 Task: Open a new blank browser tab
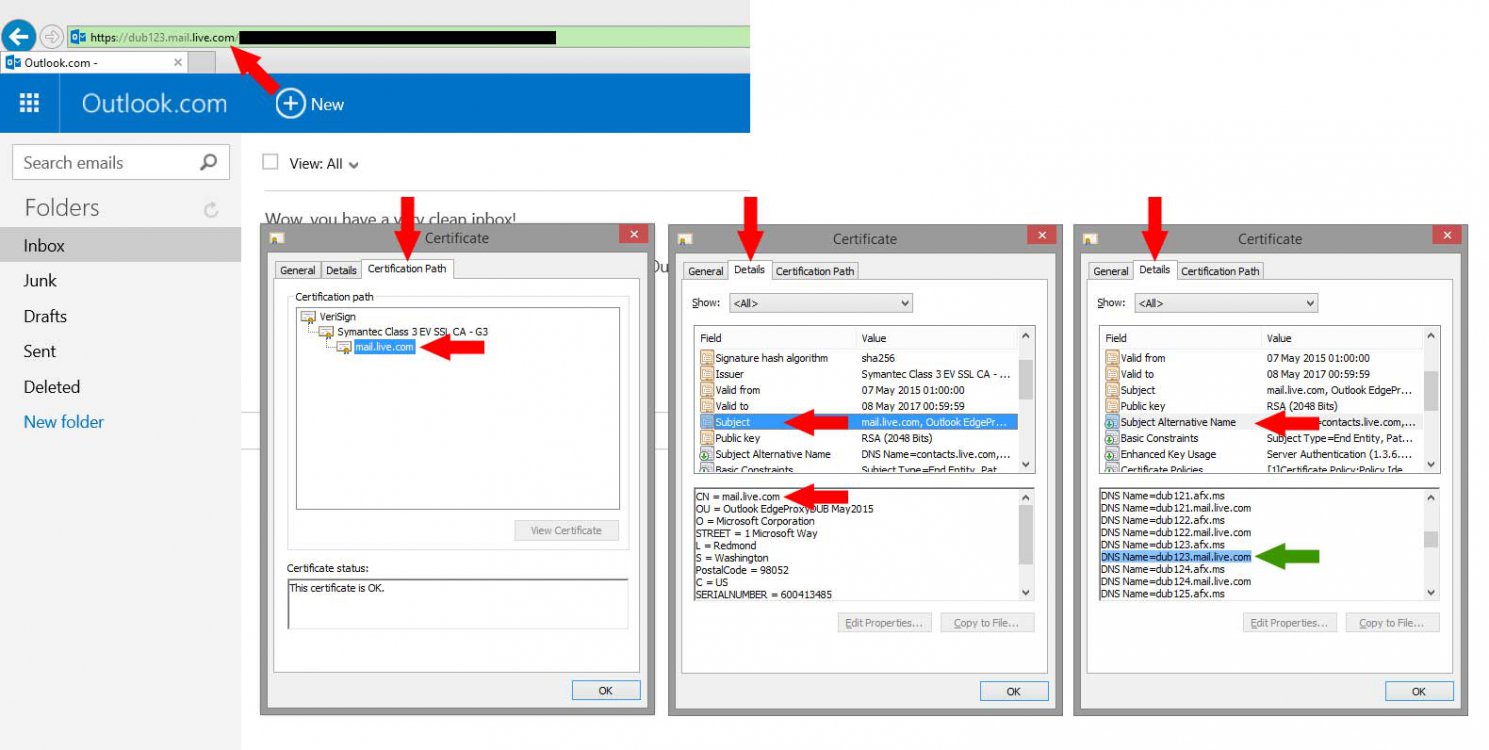tap(202, 62)
